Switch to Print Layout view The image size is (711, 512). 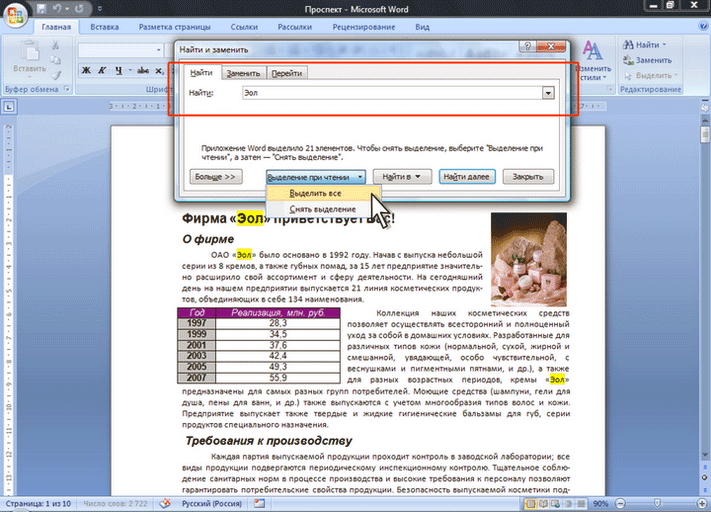[x=530, y=503]
